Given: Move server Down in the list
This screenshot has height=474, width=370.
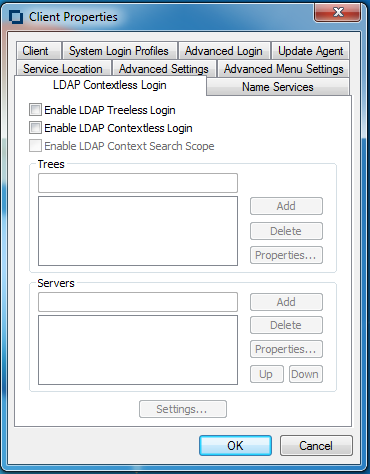Looking at the screenshot, I should click(x=306, y=374).
